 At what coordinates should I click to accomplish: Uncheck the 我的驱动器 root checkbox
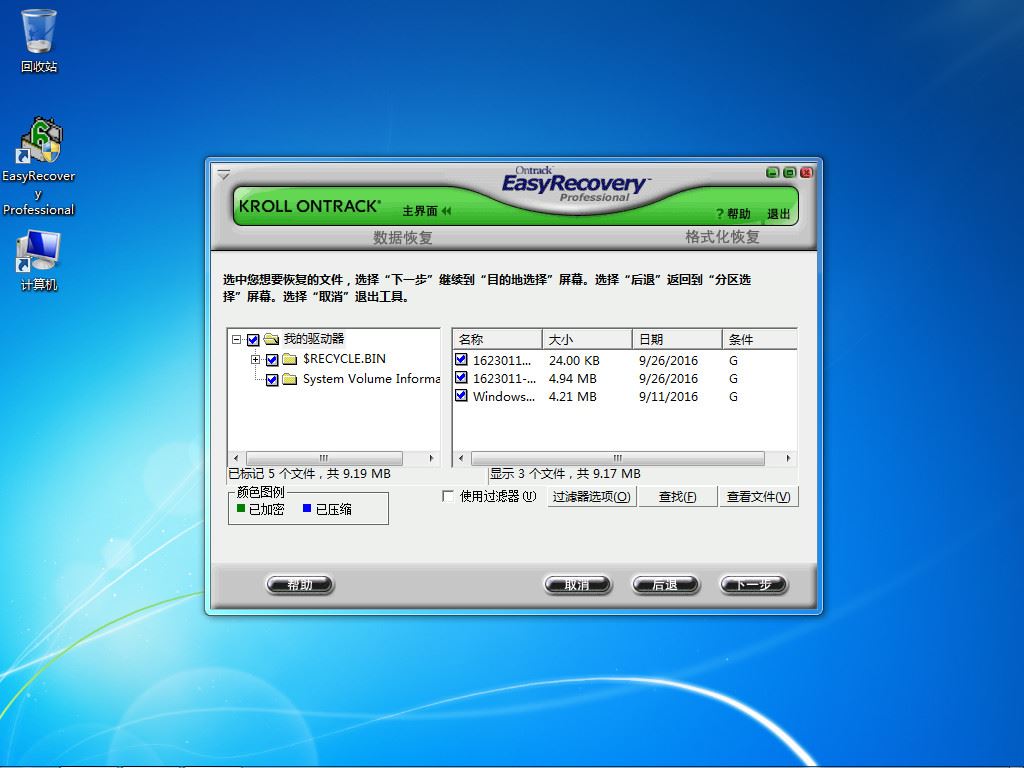(x=253, y=340)
